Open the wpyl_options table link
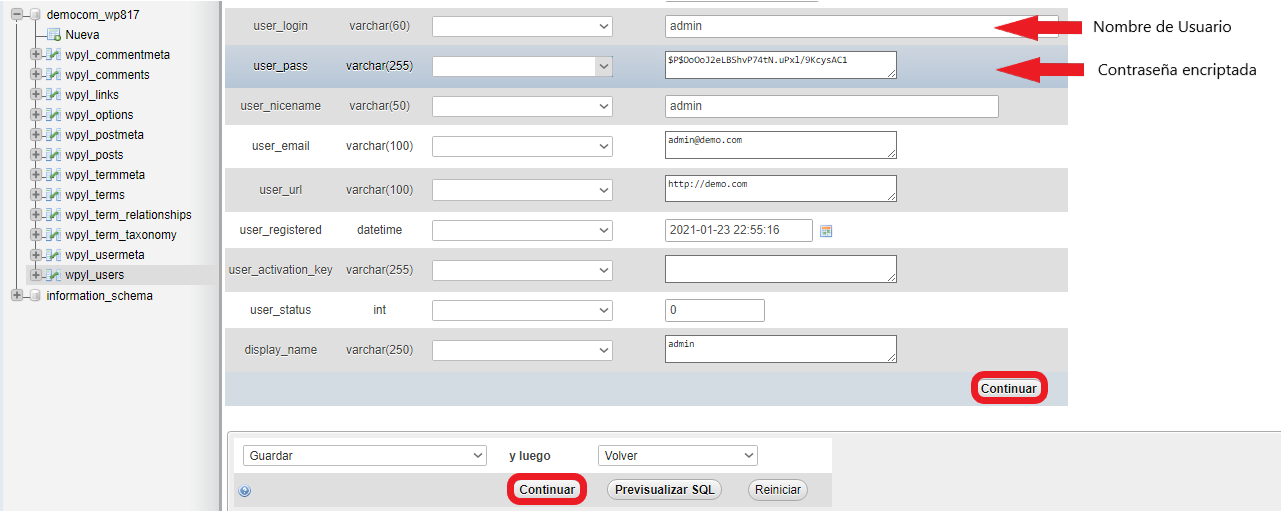The height and width of the screenshot is (511, 1281). [99, 115]
